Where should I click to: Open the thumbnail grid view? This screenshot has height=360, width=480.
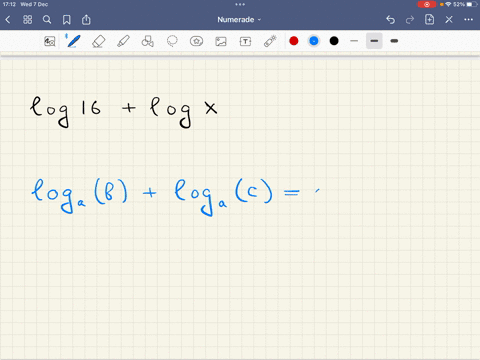pos(27,20)
